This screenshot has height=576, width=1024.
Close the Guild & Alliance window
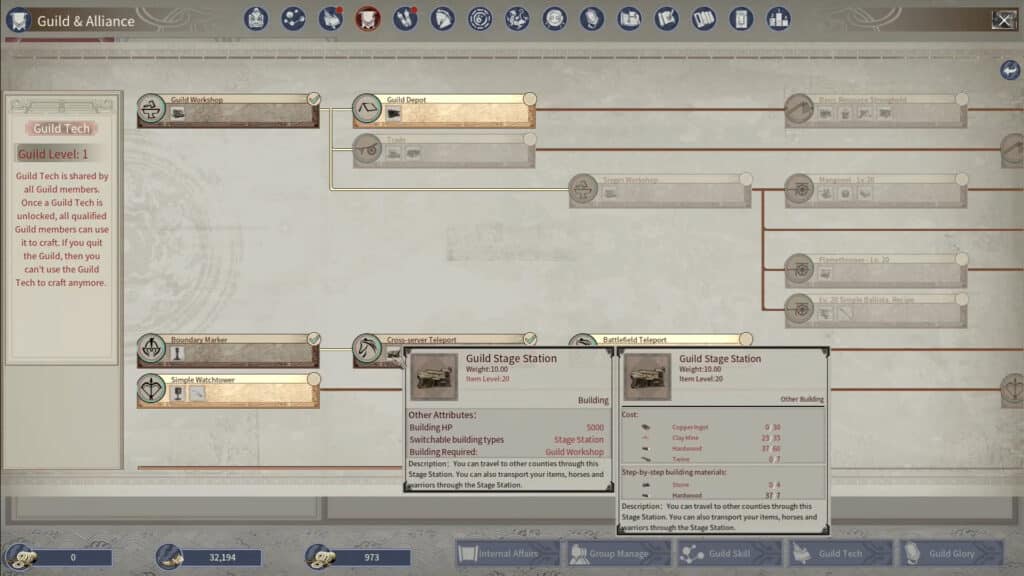click(1004, 20)
